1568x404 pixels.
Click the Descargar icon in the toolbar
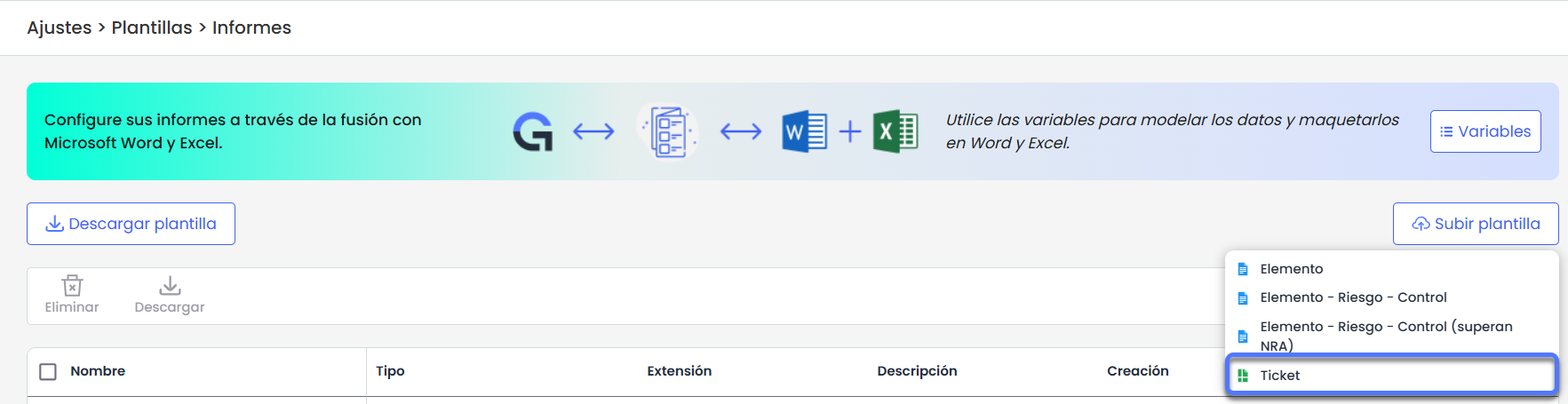click(170, 286)
